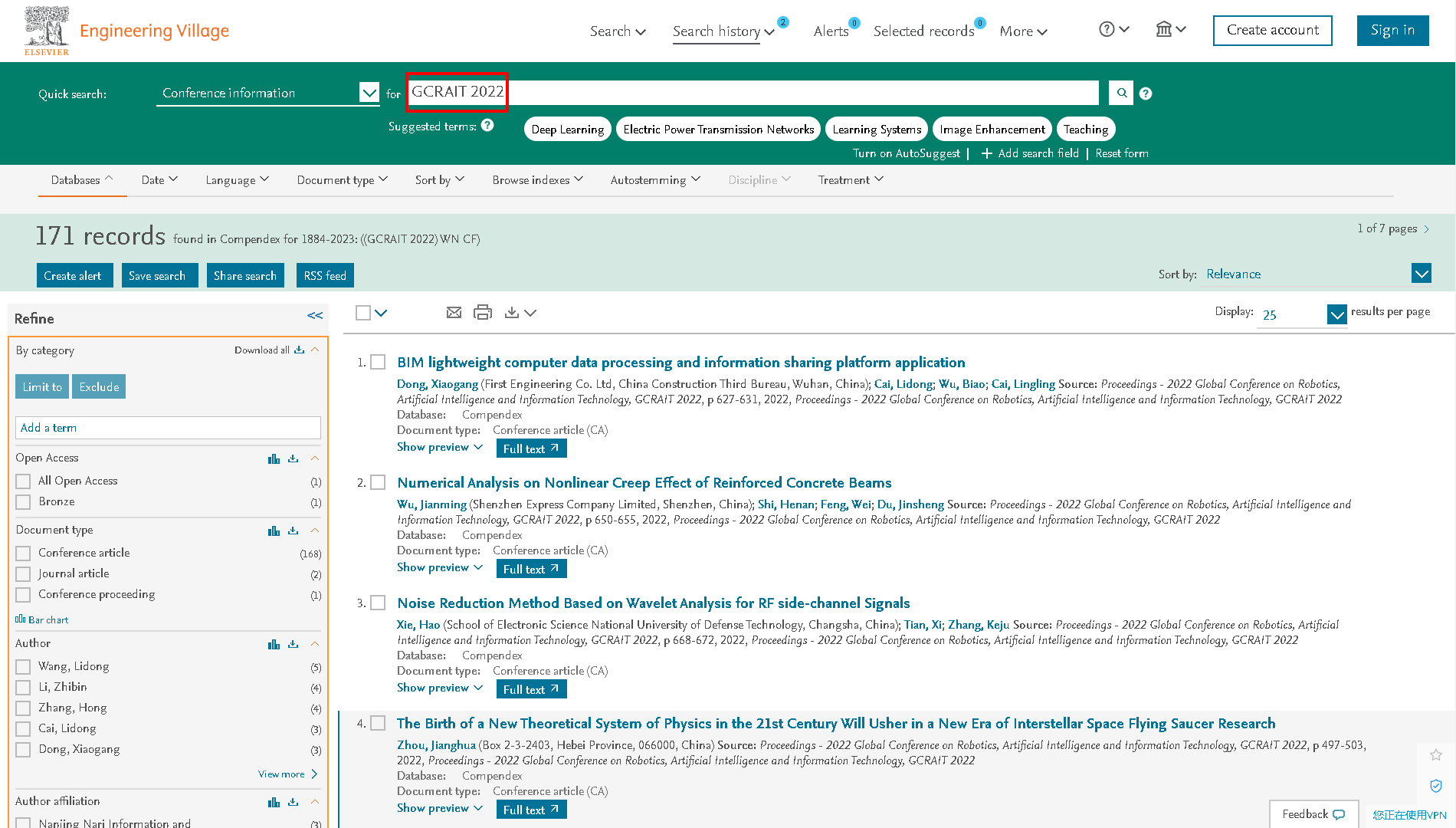The image size is (1456, 828).
Task: Open the Databases tab
Action: pos(82,180)
